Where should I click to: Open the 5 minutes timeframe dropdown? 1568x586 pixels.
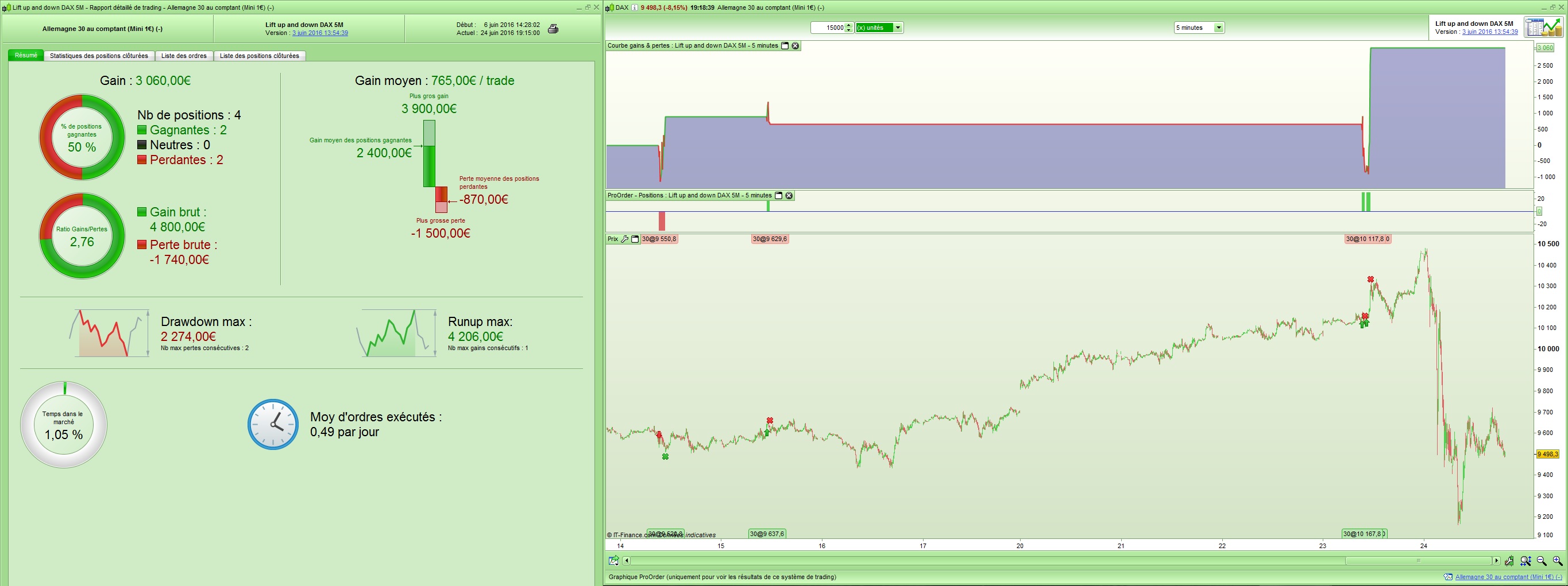(1199, 28)
